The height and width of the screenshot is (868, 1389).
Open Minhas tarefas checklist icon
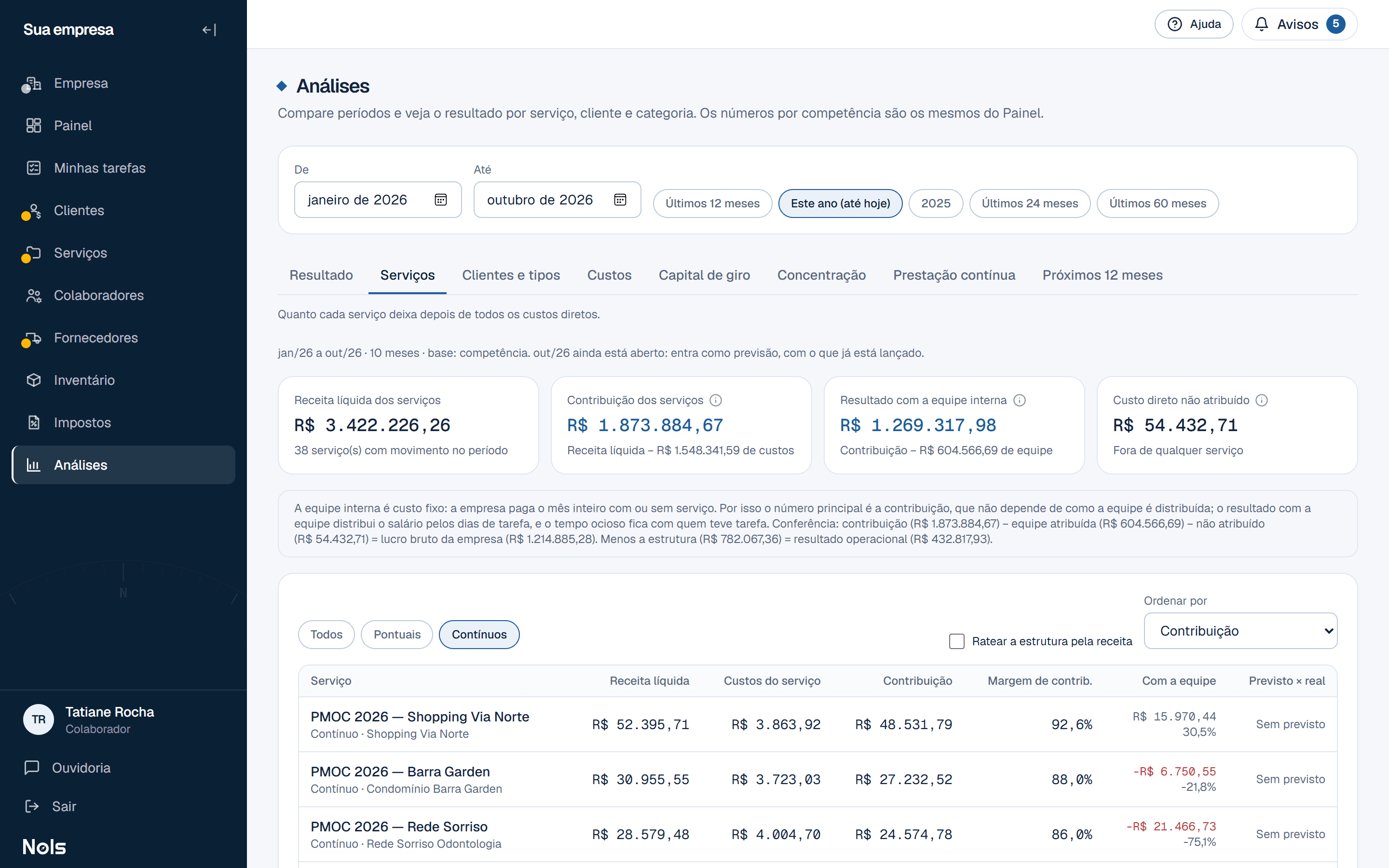point(33,168)
